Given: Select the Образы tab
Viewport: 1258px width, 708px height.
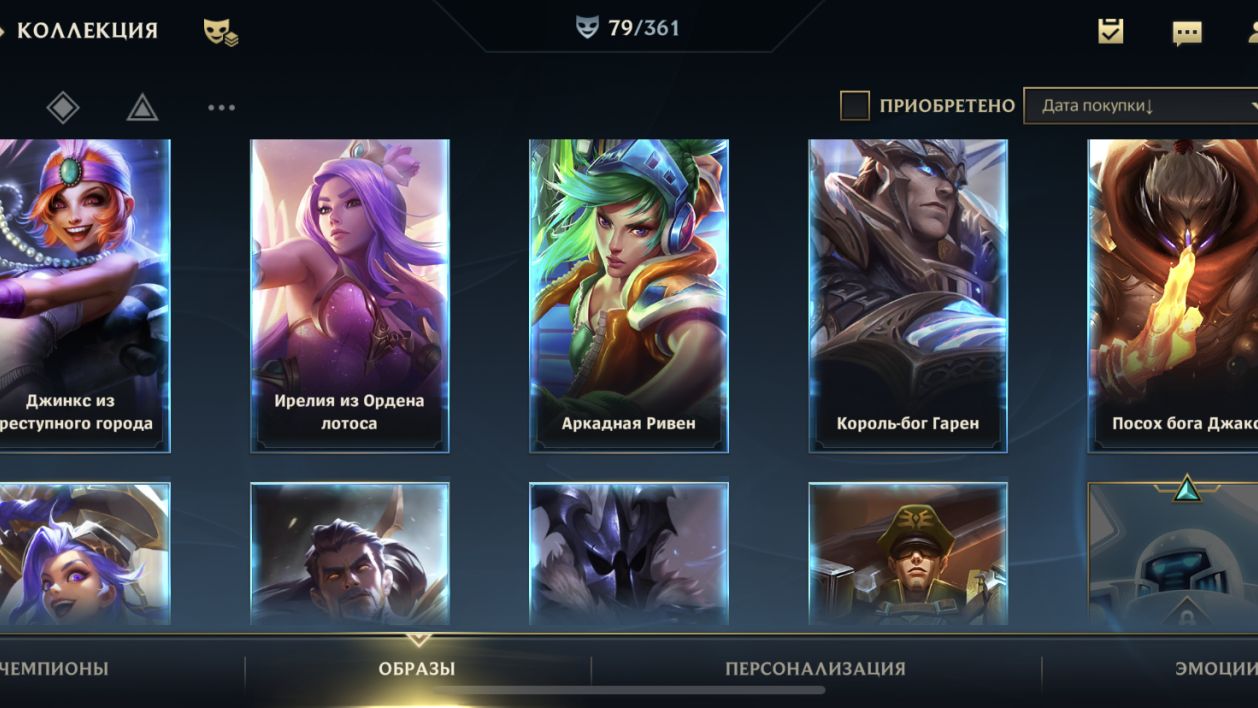Looking at the screenshot, I should click(x=417, y=669).
